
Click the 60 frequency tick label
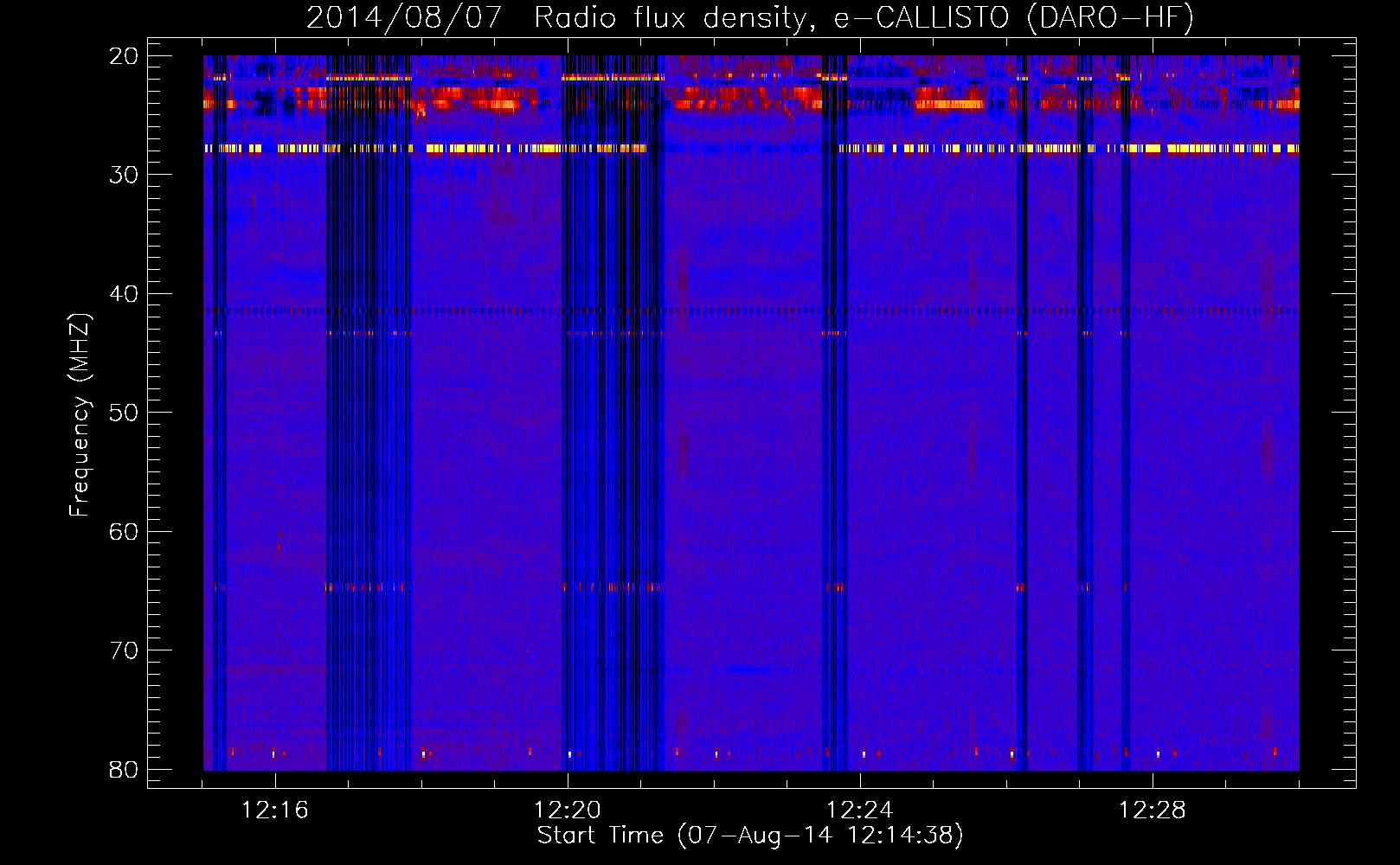[124, 532]
